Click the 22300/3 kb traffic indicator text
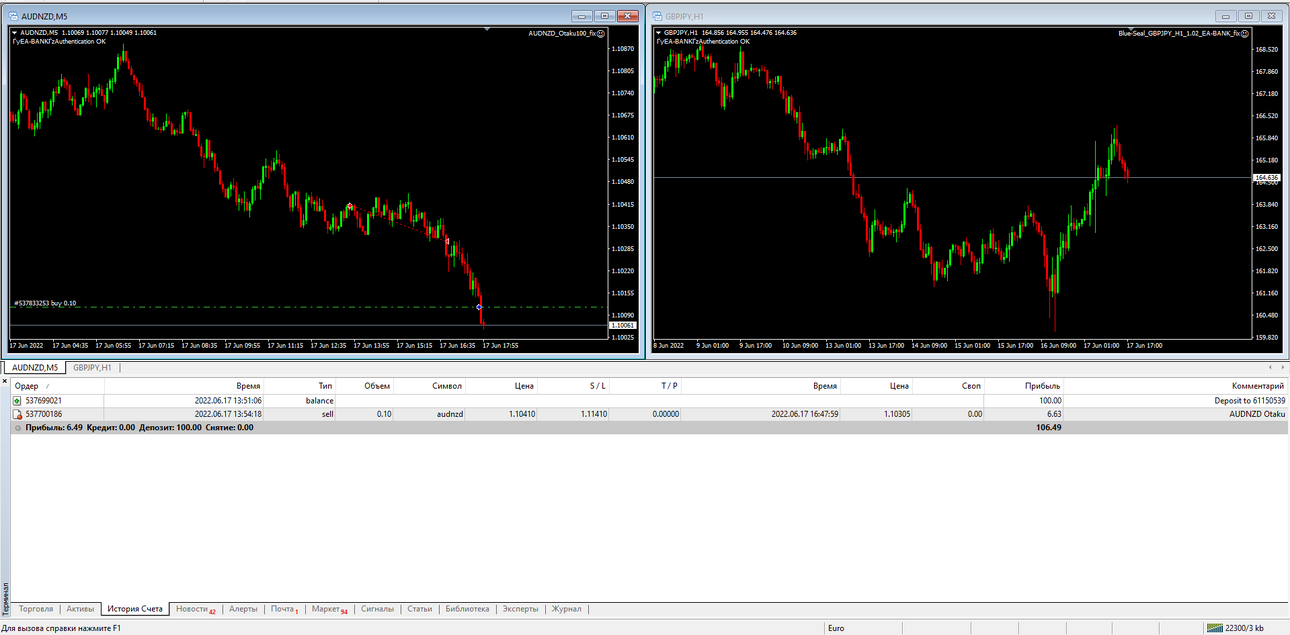Image resolution: width=1290 pixels, height=635 pixels. (1245, 628)
